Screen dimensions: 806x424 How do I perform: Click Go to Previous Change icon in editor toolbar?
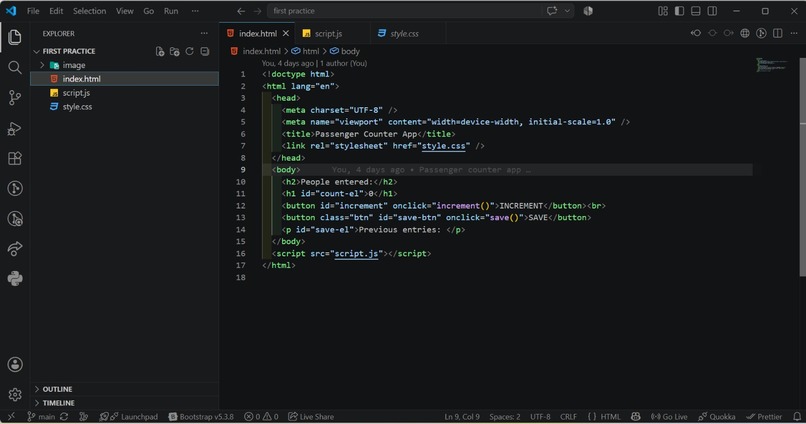[x=695, y=33]
